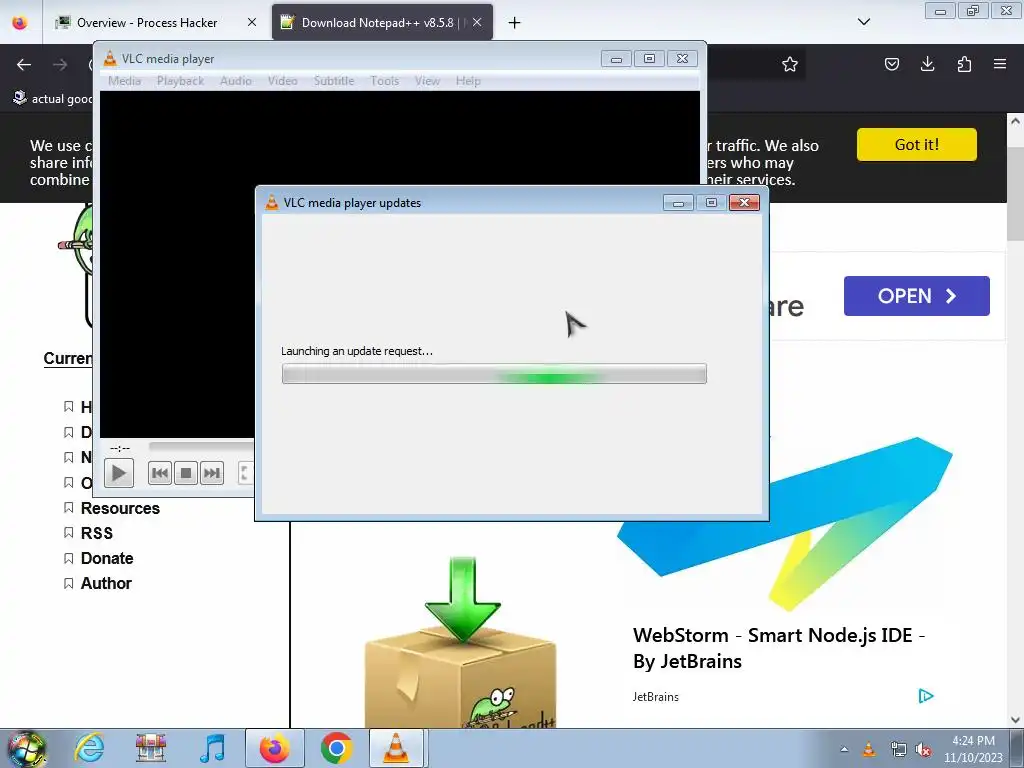Open music player from taskbar
This screenshot has height=768, width=1024.
[x=212, y=748]
